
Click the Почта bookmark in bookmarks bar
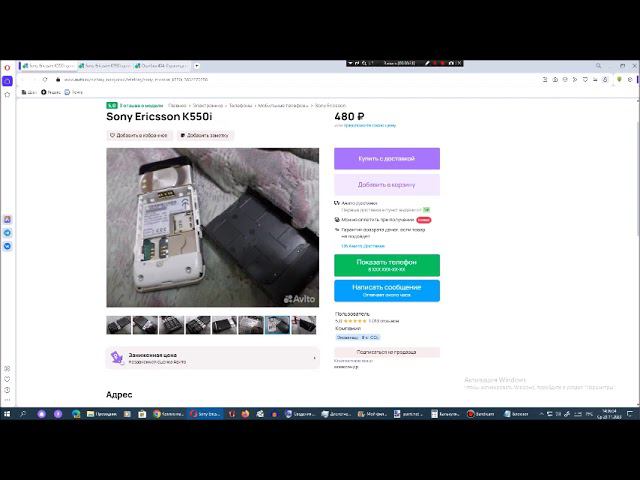[x=73, y=92]
